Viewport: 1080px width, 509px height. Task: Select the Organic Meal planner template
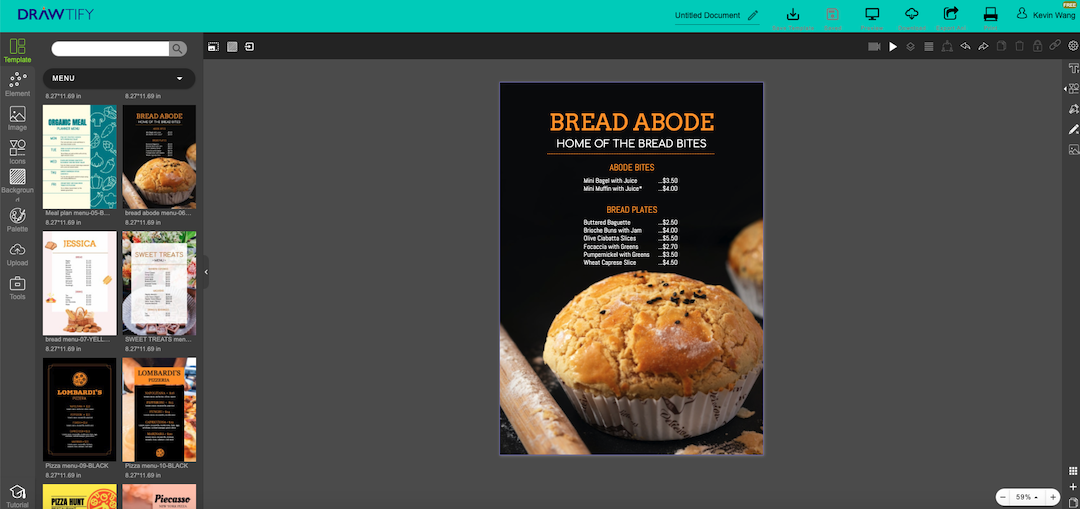coord(80,156)
